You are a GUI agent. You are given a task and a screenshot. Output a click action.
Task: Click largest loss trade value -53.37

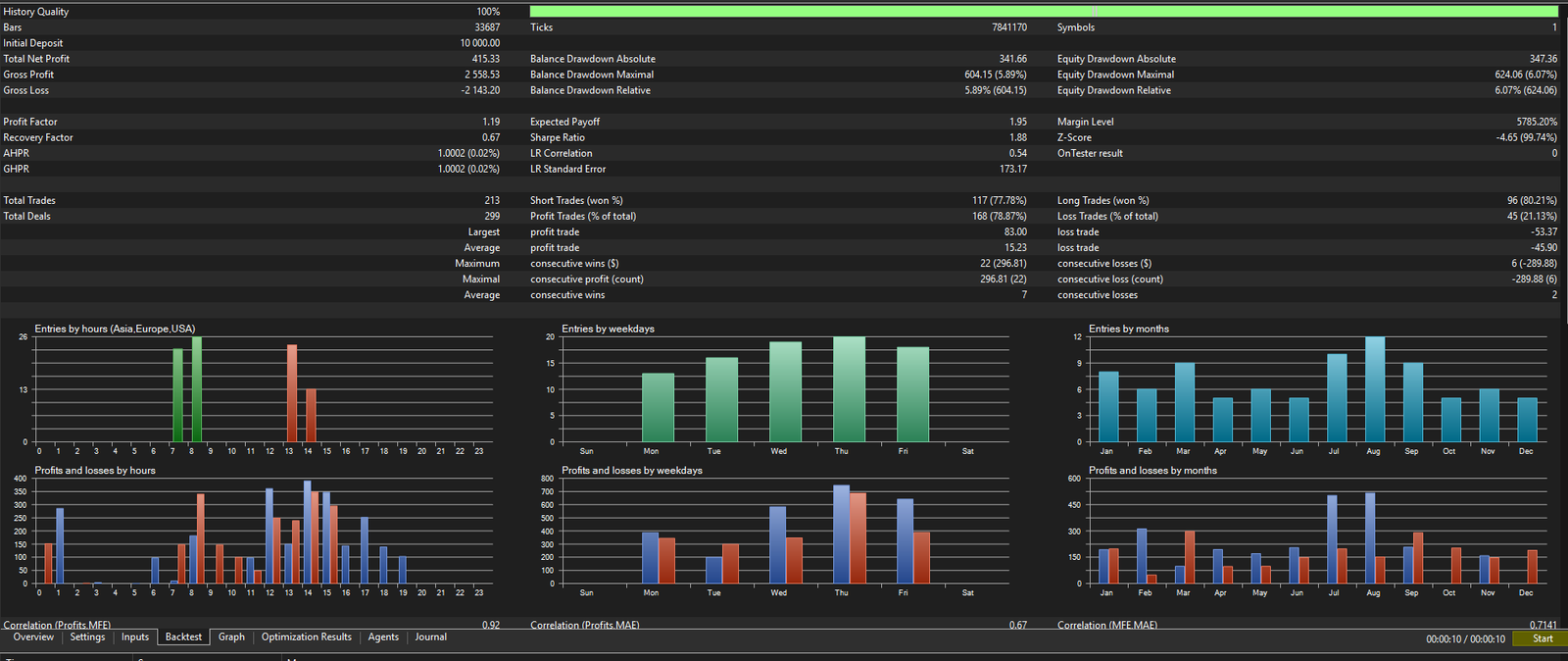(1544, 231)
